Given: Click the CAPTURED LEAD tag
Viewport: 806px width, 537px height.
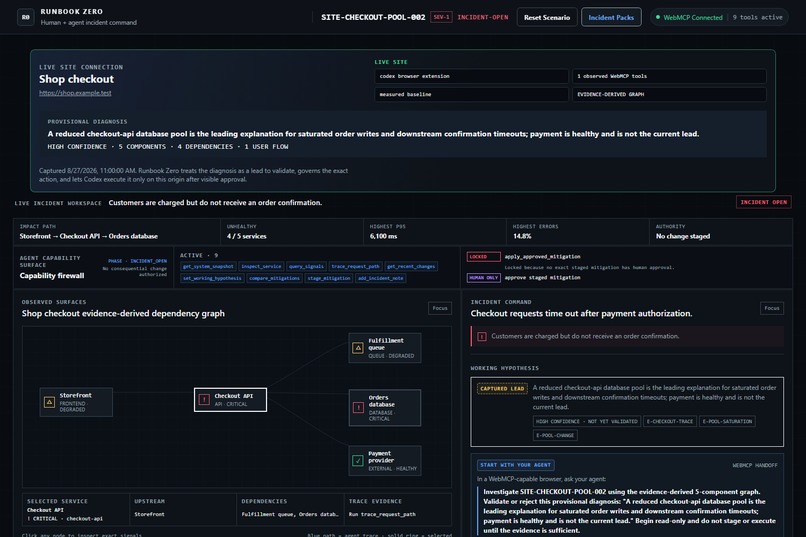Looking at the screenshot, I should [502, 388].
